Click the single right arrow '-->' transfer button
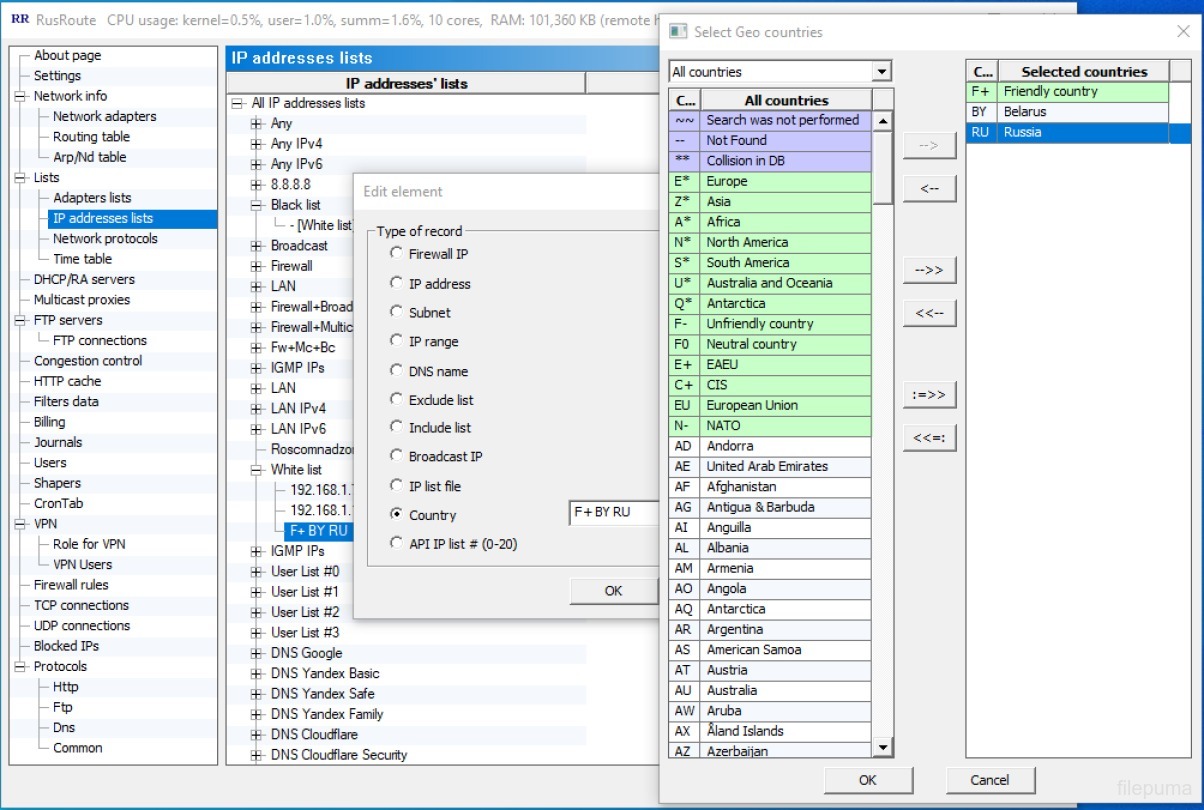This screenshot has height=810, width=1204. (929, 146)
